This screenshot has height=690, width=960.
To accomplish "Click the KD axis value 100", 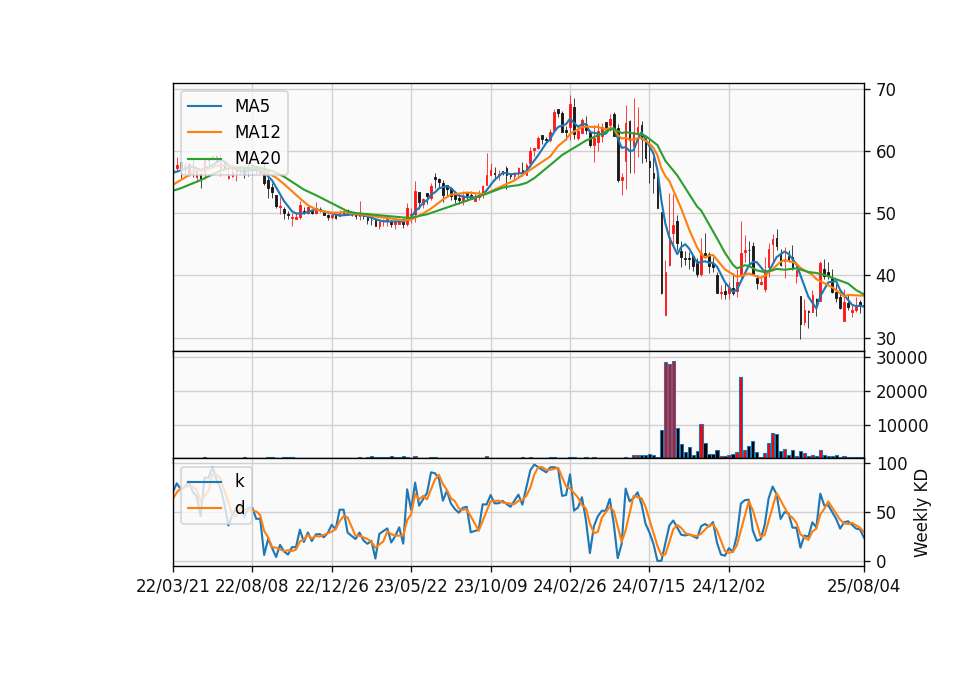I will [891, 464].
